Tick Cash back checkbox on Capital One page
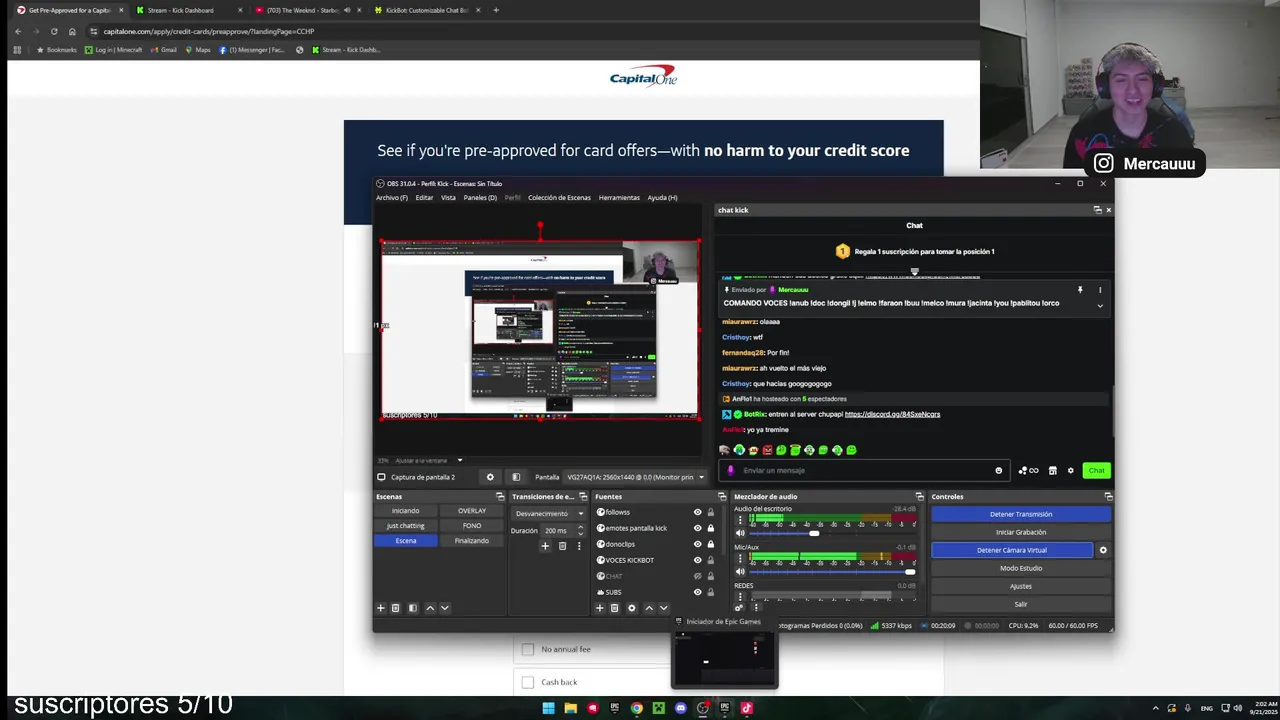 [528, 682]
